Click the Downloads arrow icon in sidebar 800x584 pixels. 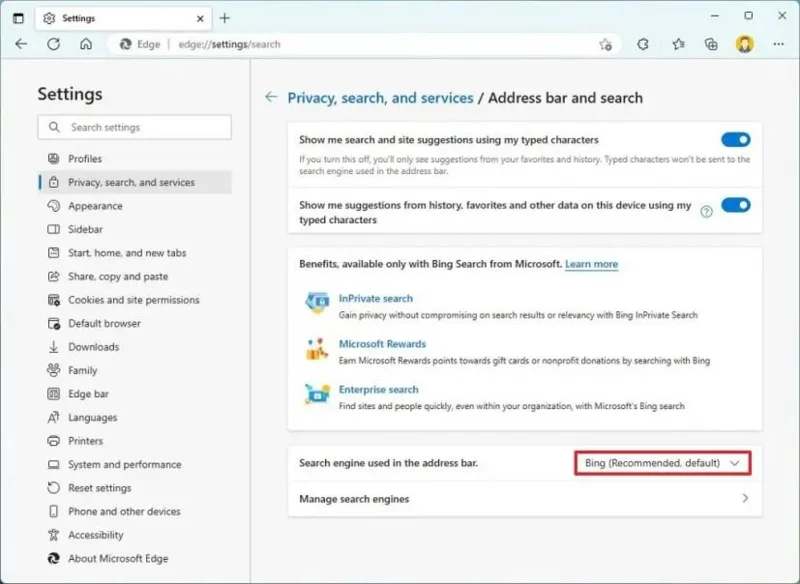tap(54, 347)
